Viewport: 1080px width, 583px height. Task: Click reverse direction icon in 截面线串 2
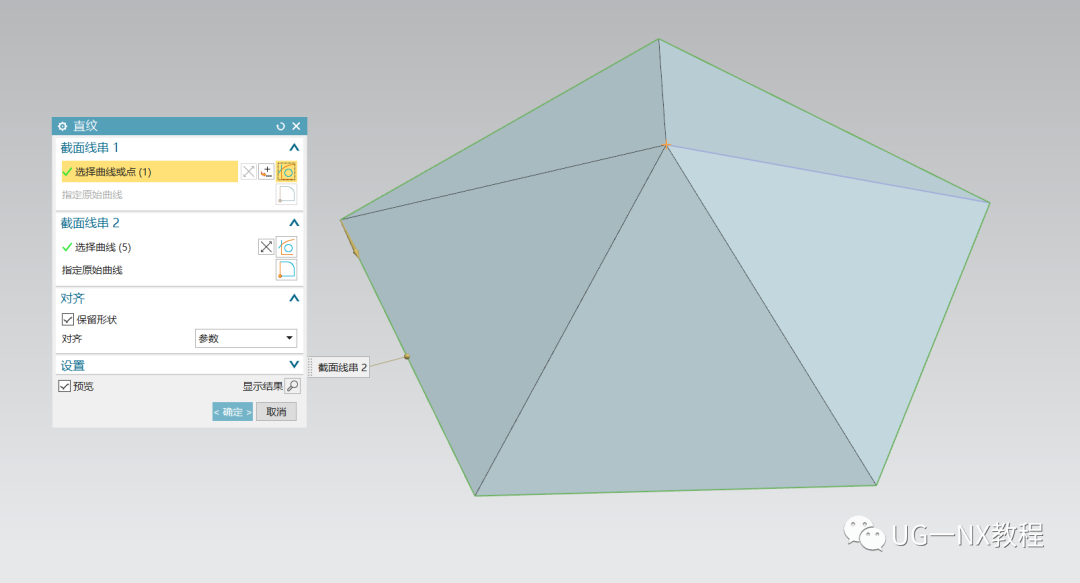266,247
